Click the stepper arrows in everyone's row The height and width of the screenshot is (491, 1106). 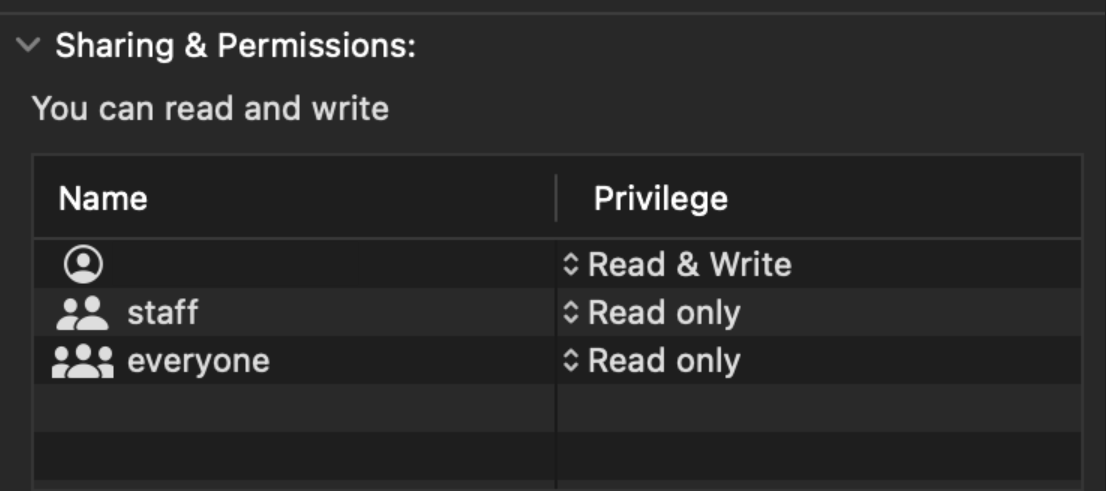pyautogui.click(x=570, y=361)
